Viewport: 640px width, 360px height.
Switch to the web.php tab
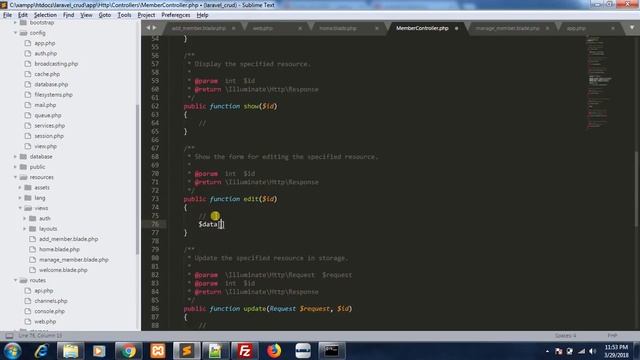pyautogui.click(x=263, y=28)
